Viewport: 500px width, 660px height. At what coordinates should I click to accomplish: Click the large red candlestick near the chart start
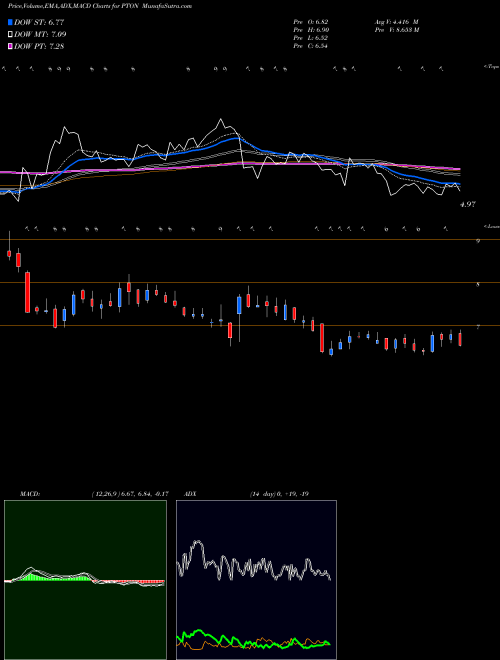(27, 292)
